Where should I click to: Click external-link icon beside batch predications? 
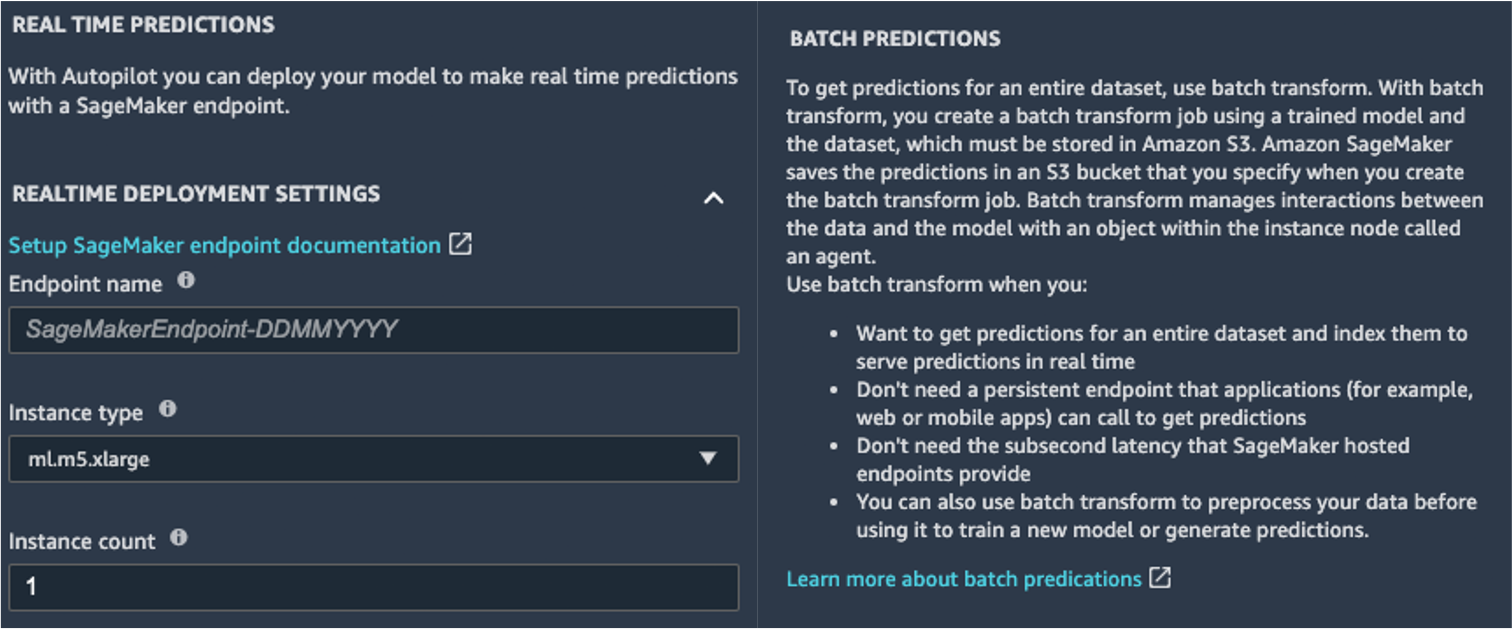pyautogui.click(x=1160, y=578)
